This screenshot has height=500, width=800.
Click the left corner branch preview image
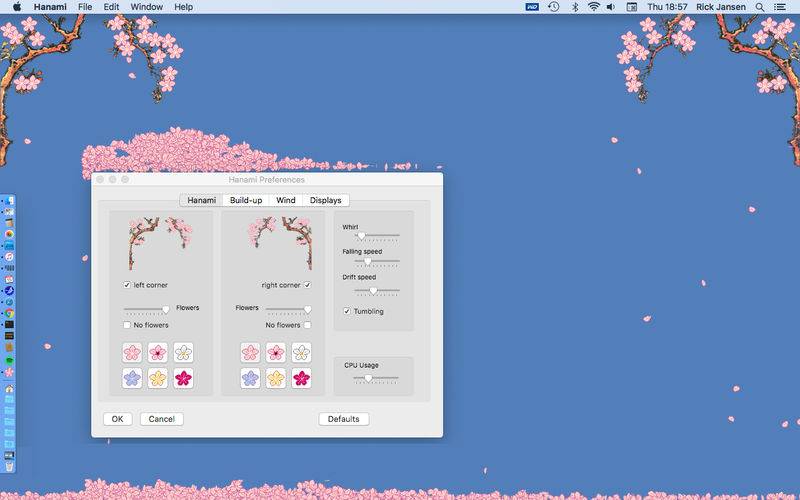[161, 243]
